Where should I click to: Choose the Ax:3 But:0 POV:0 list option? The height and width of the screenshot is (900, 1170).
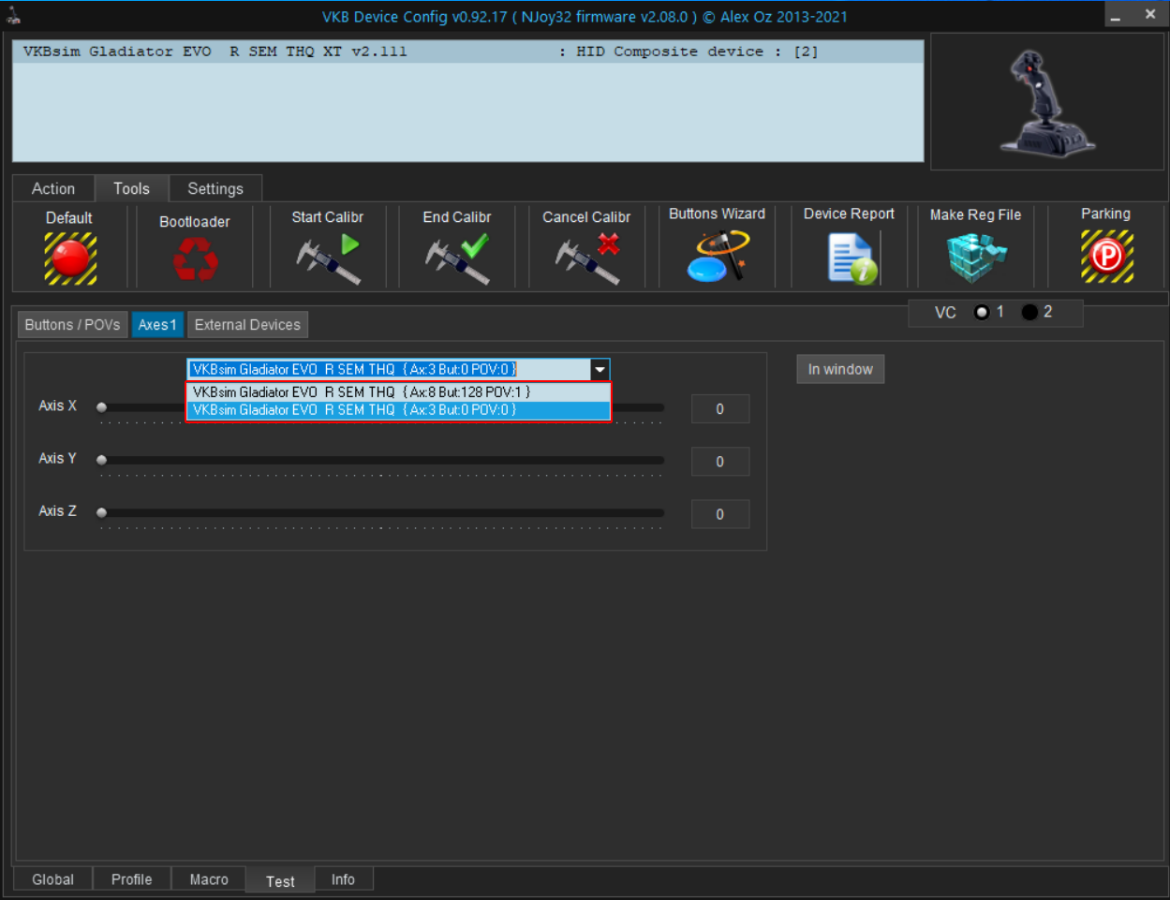point(397,410)
